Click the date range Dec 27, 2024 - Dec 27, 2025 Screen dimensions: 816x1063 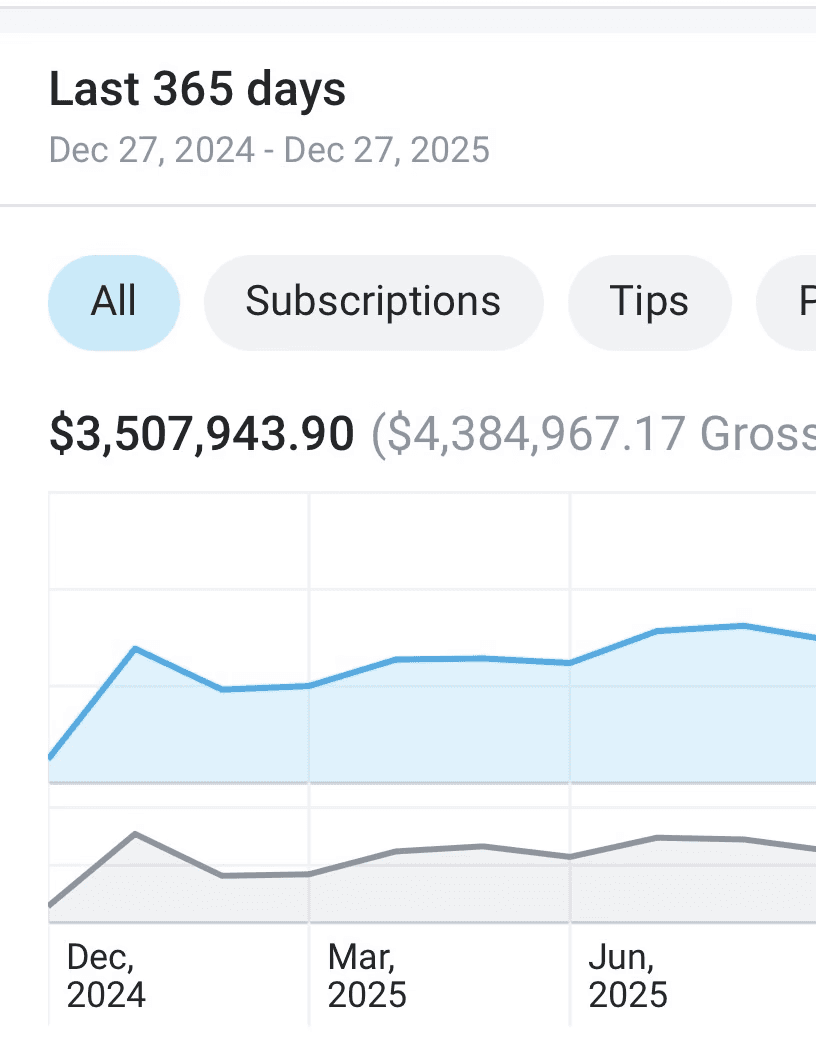(269, 150)
